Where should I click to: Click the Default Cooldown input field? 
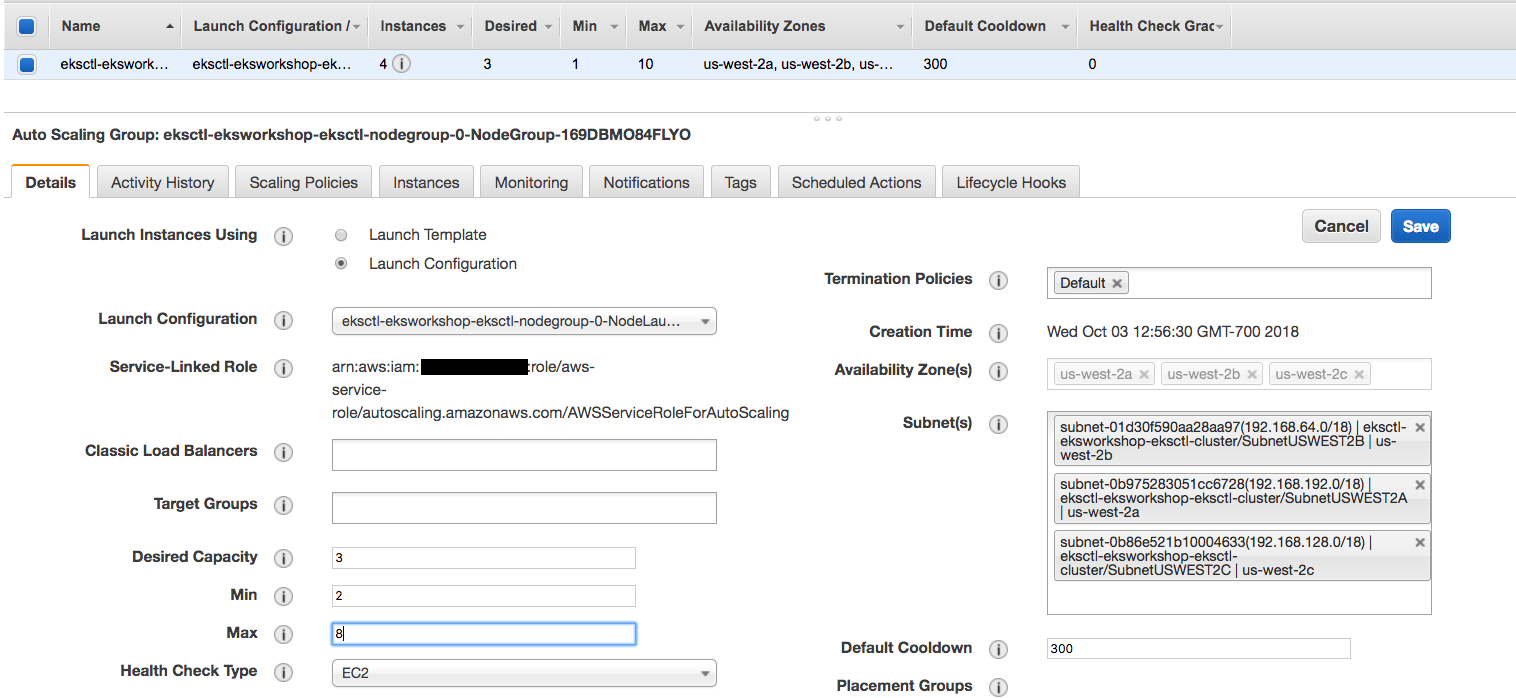pyautogui.click(x=1198, y=649)
